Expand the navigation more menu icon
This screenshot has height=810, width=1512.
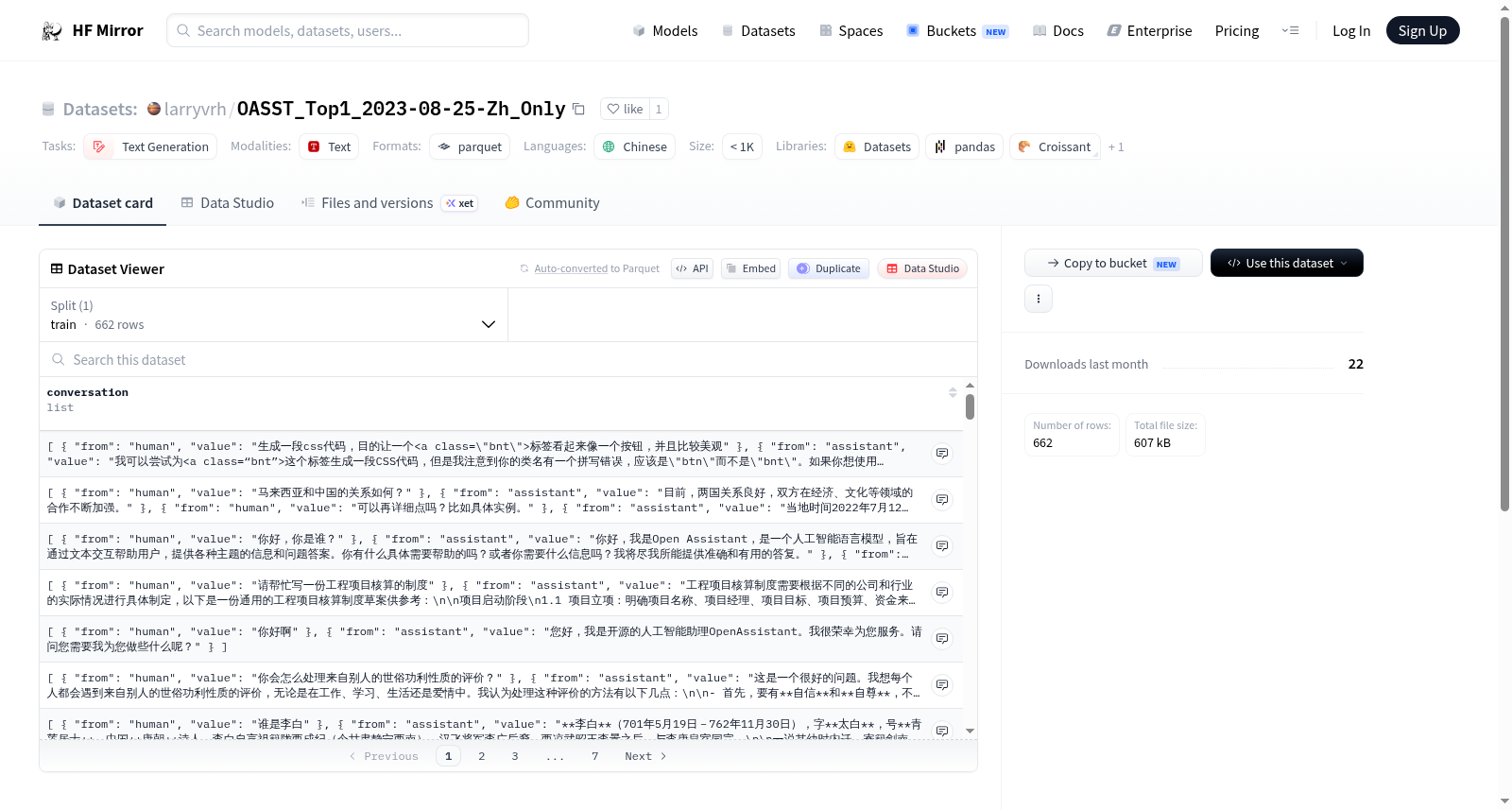(1290, 30)
